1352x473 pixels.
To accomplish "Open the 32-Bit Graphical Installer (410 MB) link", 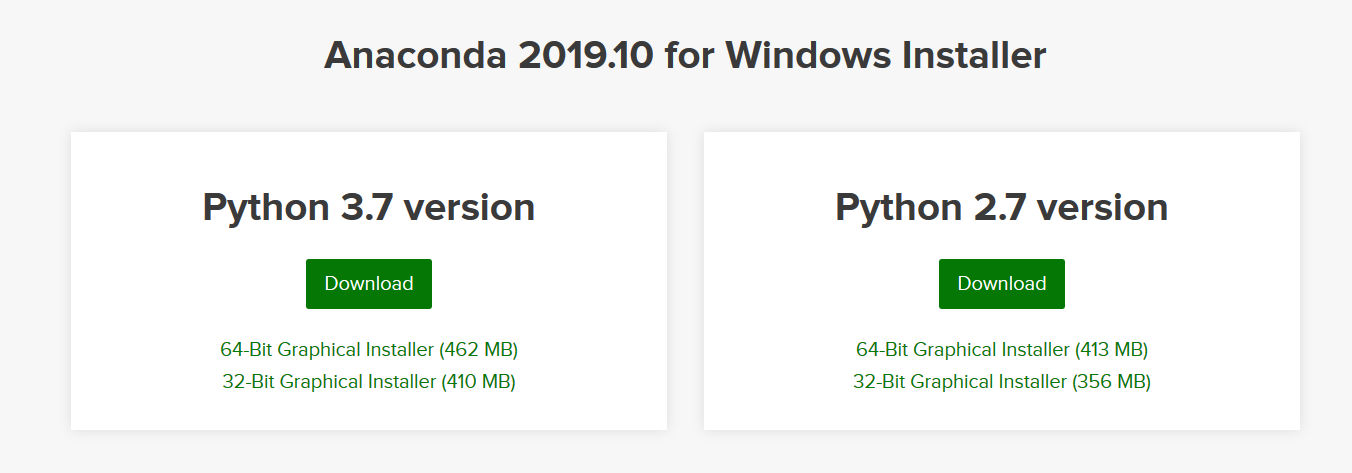I will click(369, 381).
